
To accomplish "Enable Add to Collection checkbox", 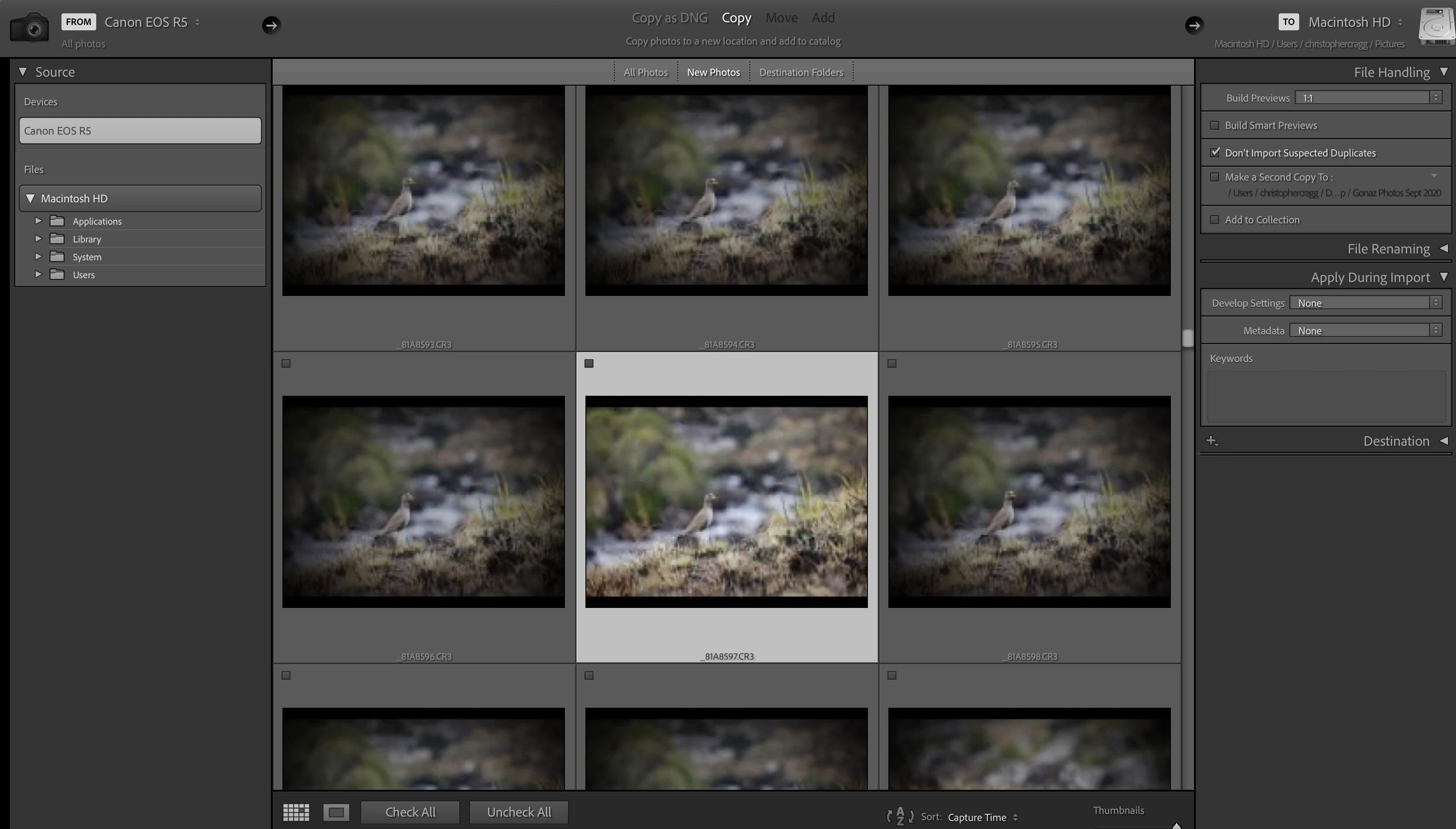I will (x=1215, y=220).
